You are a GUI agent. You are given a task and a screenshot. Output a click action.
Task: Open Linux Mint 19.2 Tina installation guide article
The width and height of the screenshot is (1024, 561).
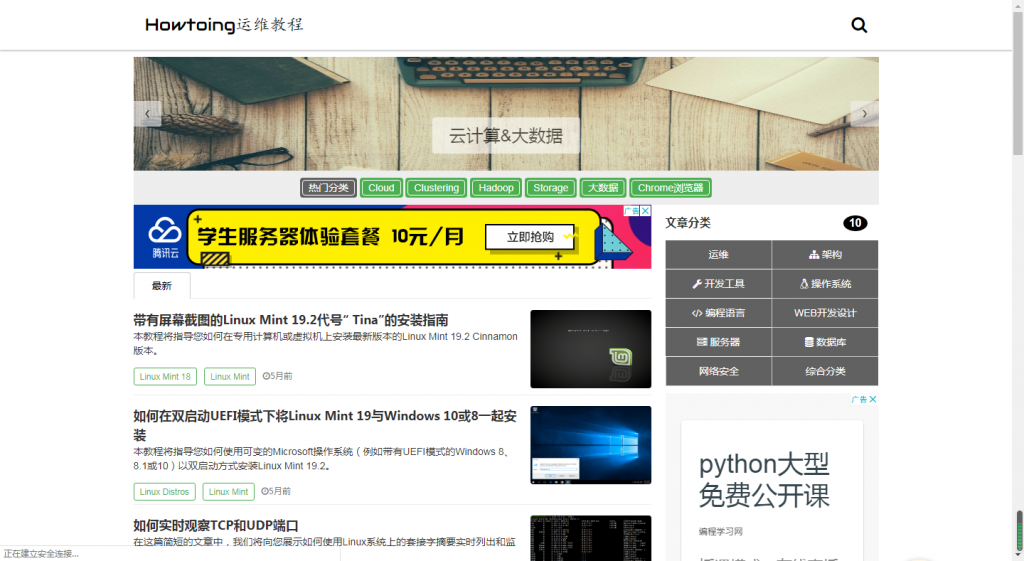291,320
